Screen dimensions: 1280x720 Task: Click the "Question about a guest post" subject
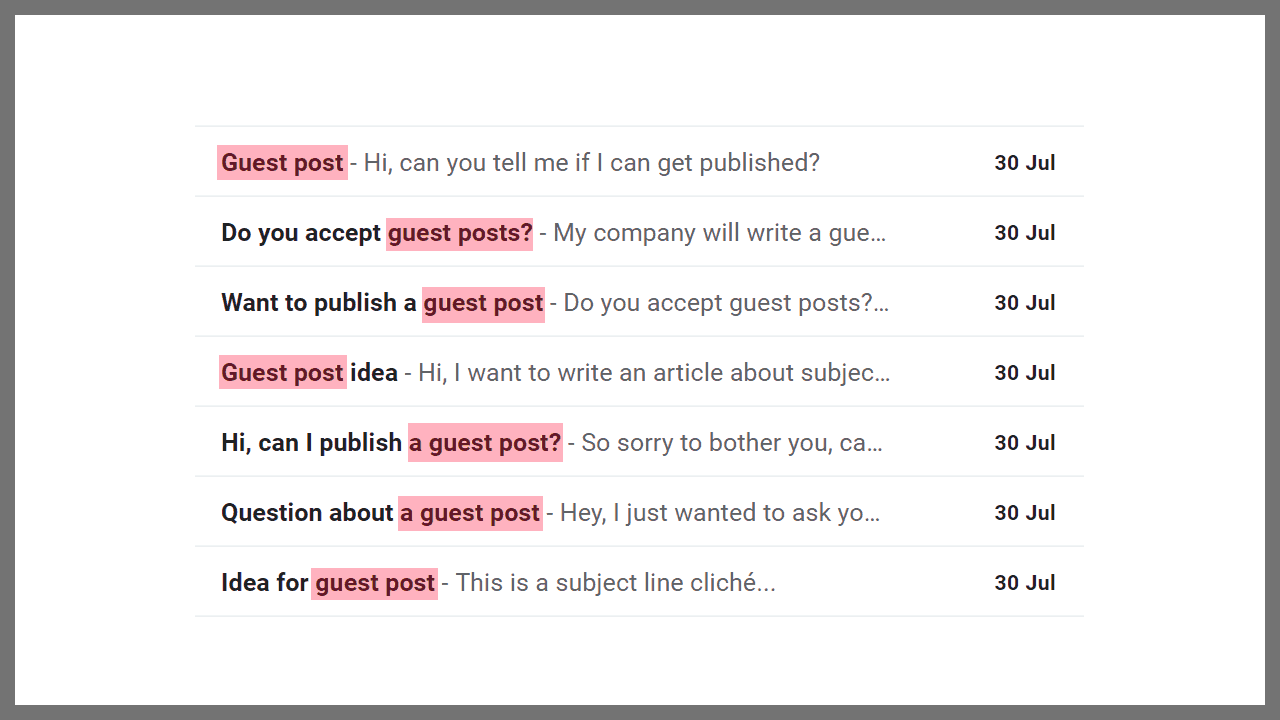(380, 513)
